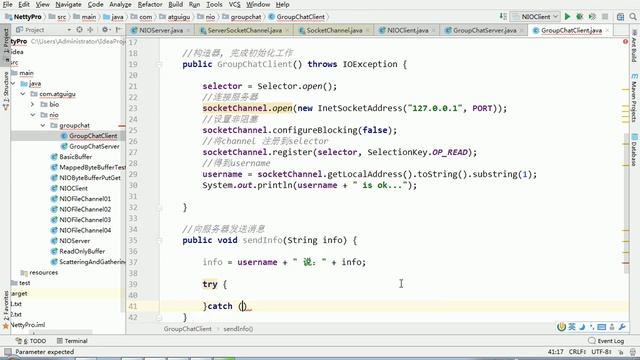This screenshot has width=640, height=360.
Task: Collapse the groupchat package node
Action: [x=43, y=125]
